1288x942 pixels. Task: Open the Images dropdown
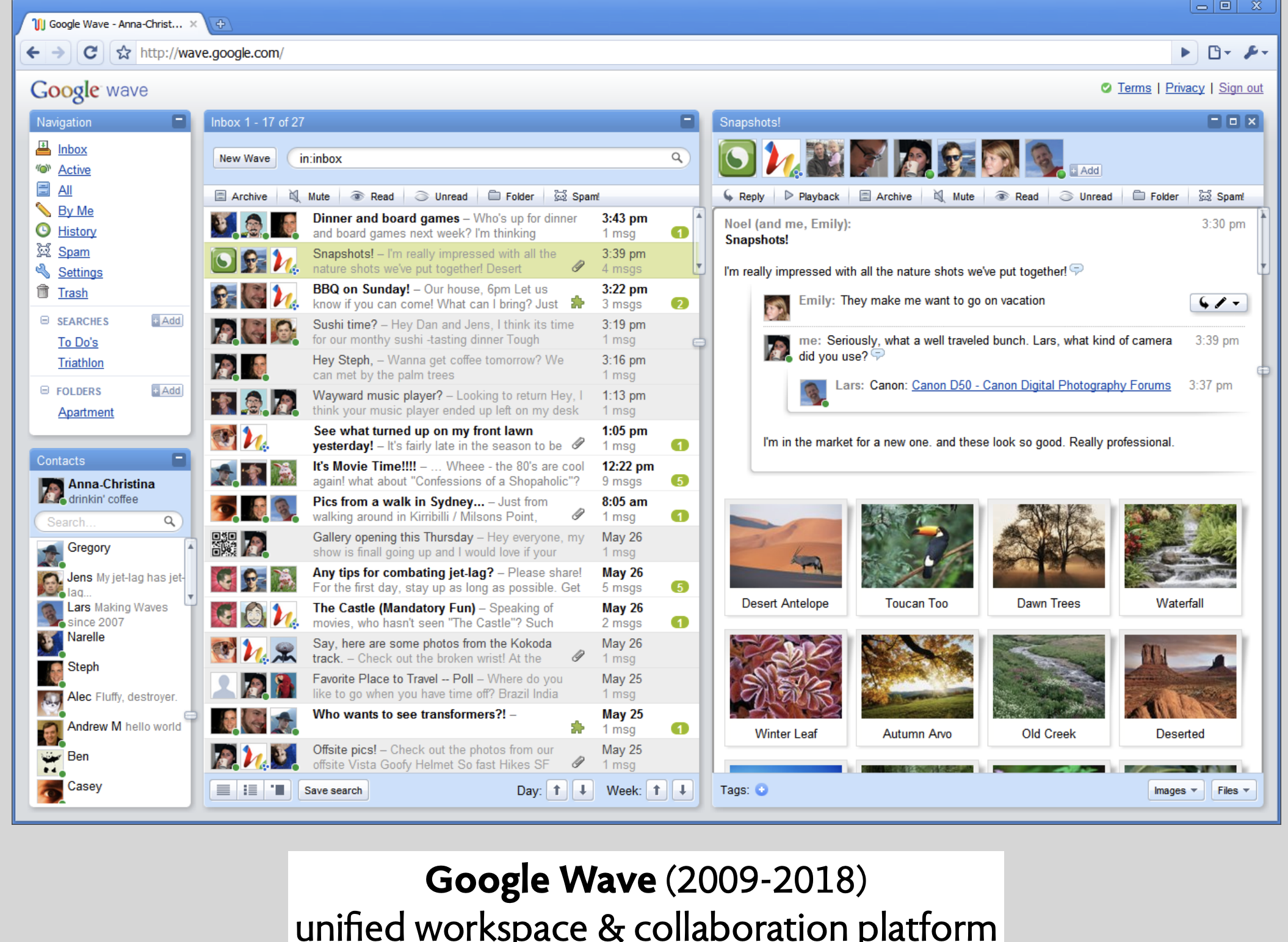(1176, 790)
